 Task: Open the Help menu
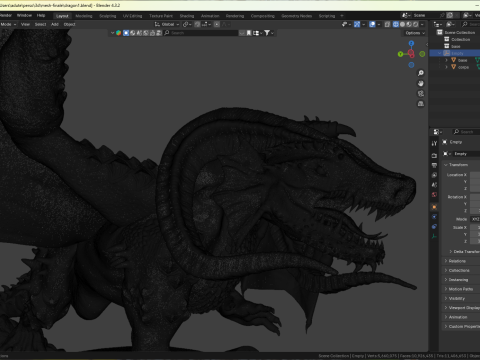click(41, 15)
